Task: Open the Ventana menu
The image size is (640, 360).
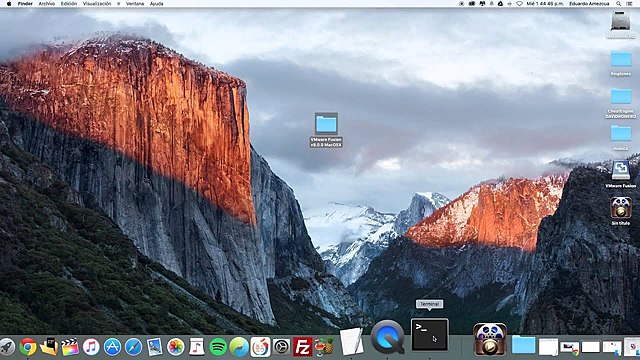Action: tap(135, 4)
